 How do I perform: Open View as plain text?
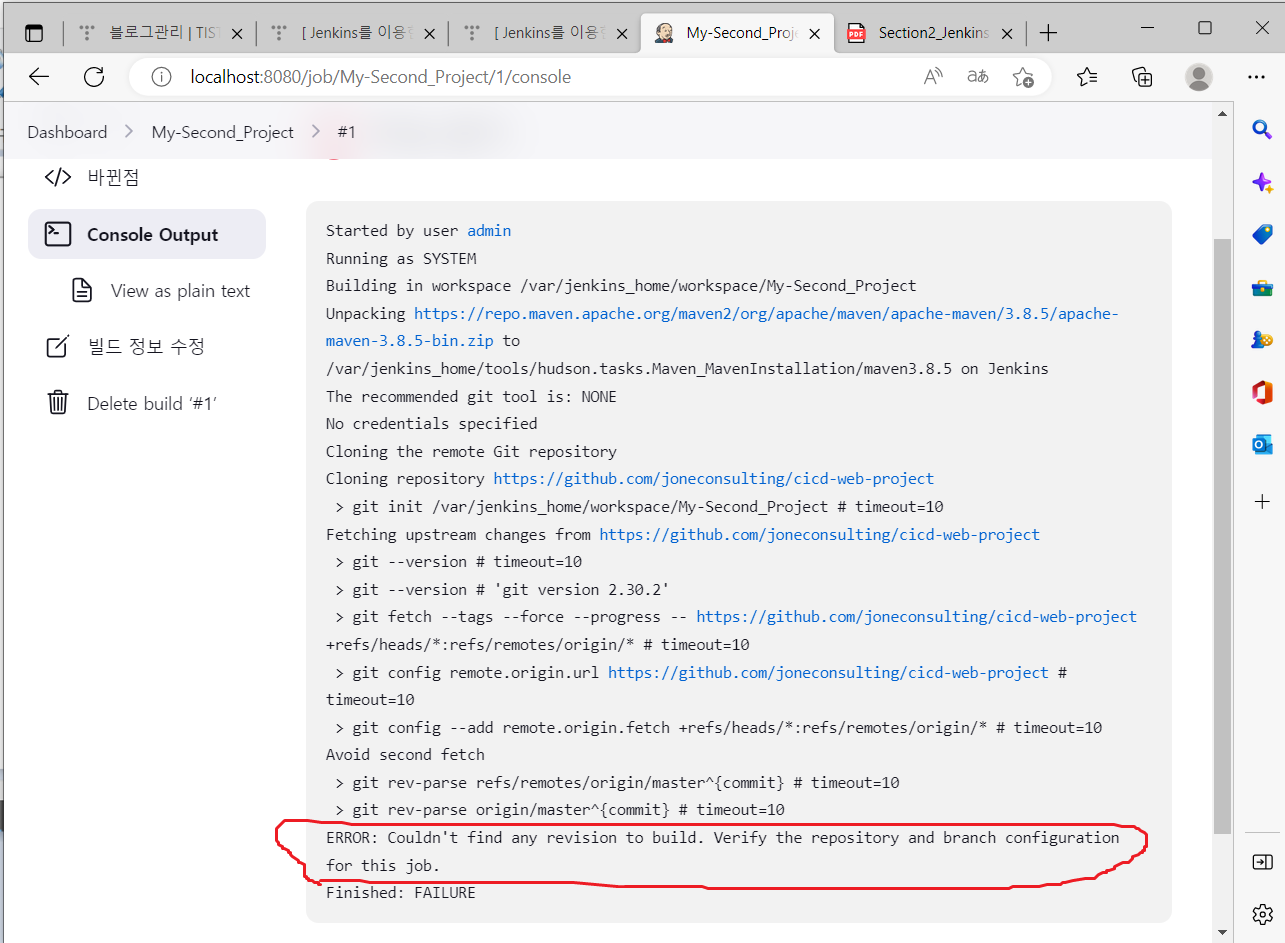160,291
